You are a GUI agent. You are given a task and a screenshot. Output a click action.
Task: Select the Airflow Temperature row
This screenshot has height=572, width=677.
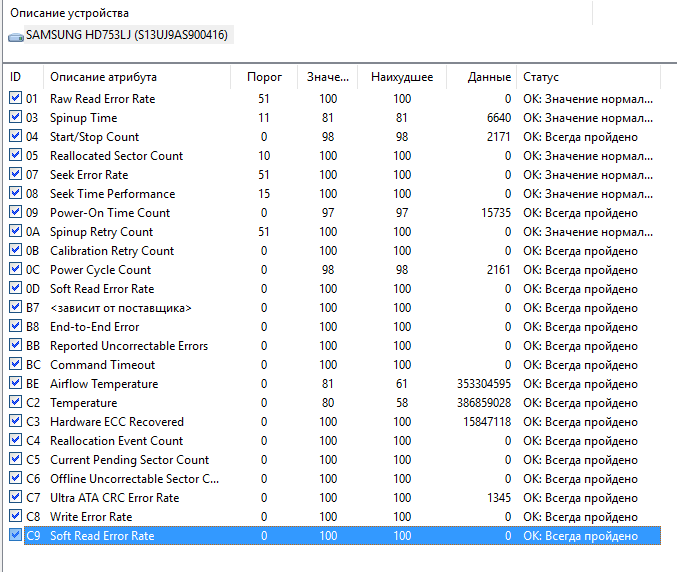(342, 384)
